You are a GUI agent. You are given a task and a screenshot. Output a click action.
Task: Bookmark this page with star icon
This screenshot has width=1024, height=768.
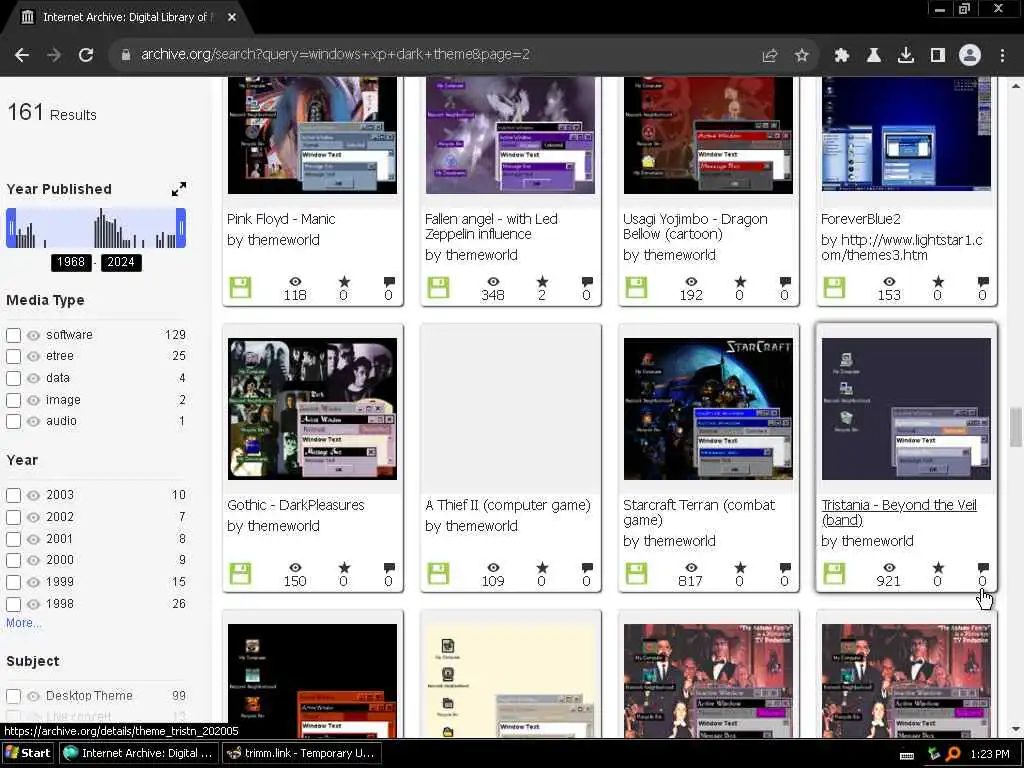pos(801,56)
